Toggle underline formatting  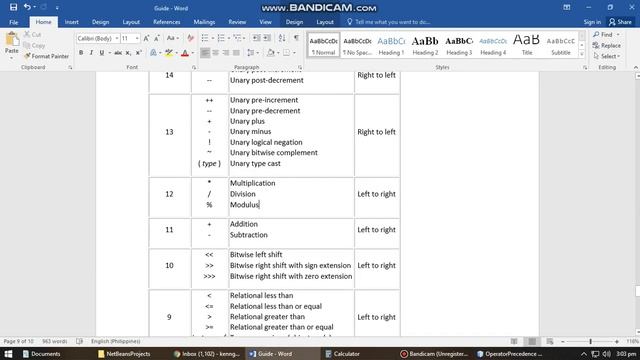[x=102, y=53]
